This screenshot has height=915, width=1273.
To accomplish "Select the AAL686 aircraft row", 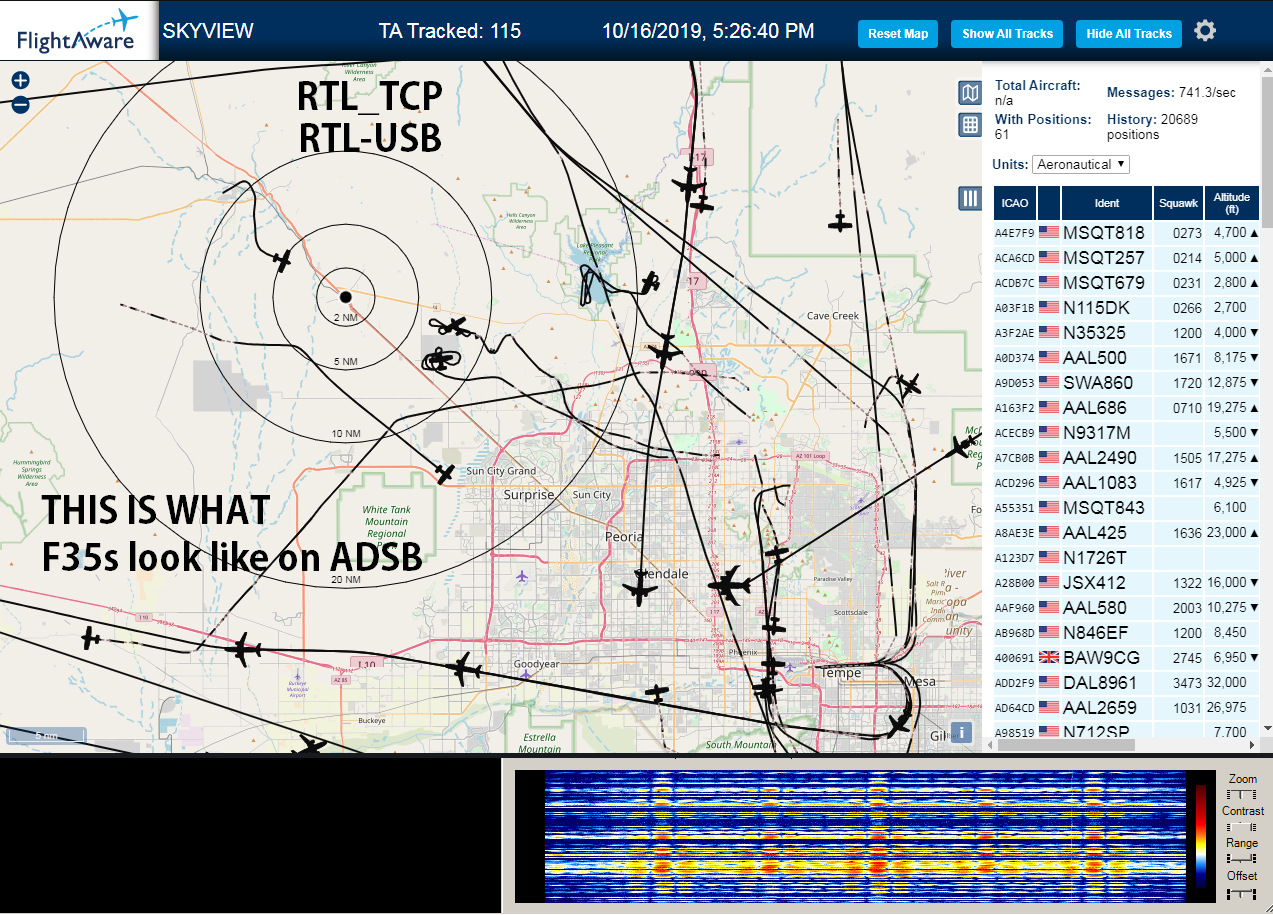I will [x=1126, y=408].
